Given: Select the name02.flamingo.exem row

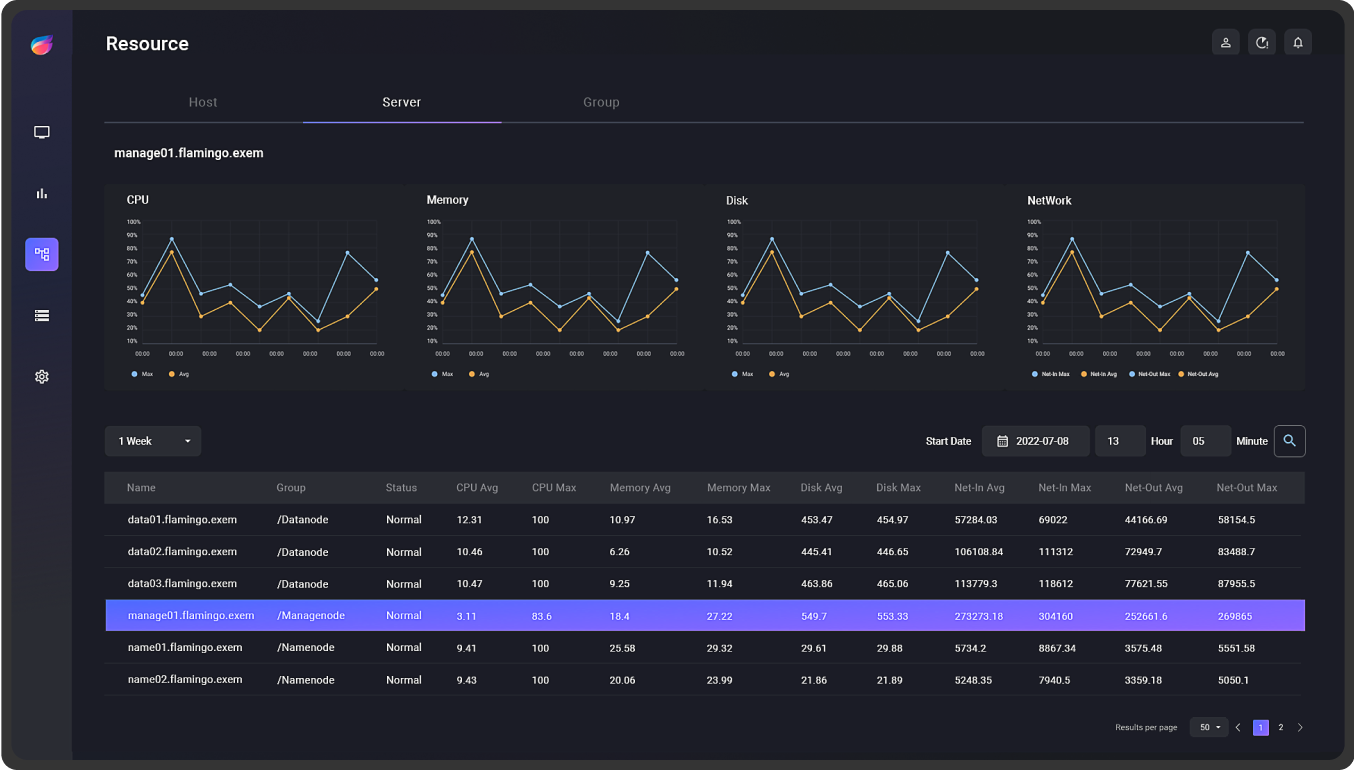Looking at the screenshot, I should (x=705, y=680).
